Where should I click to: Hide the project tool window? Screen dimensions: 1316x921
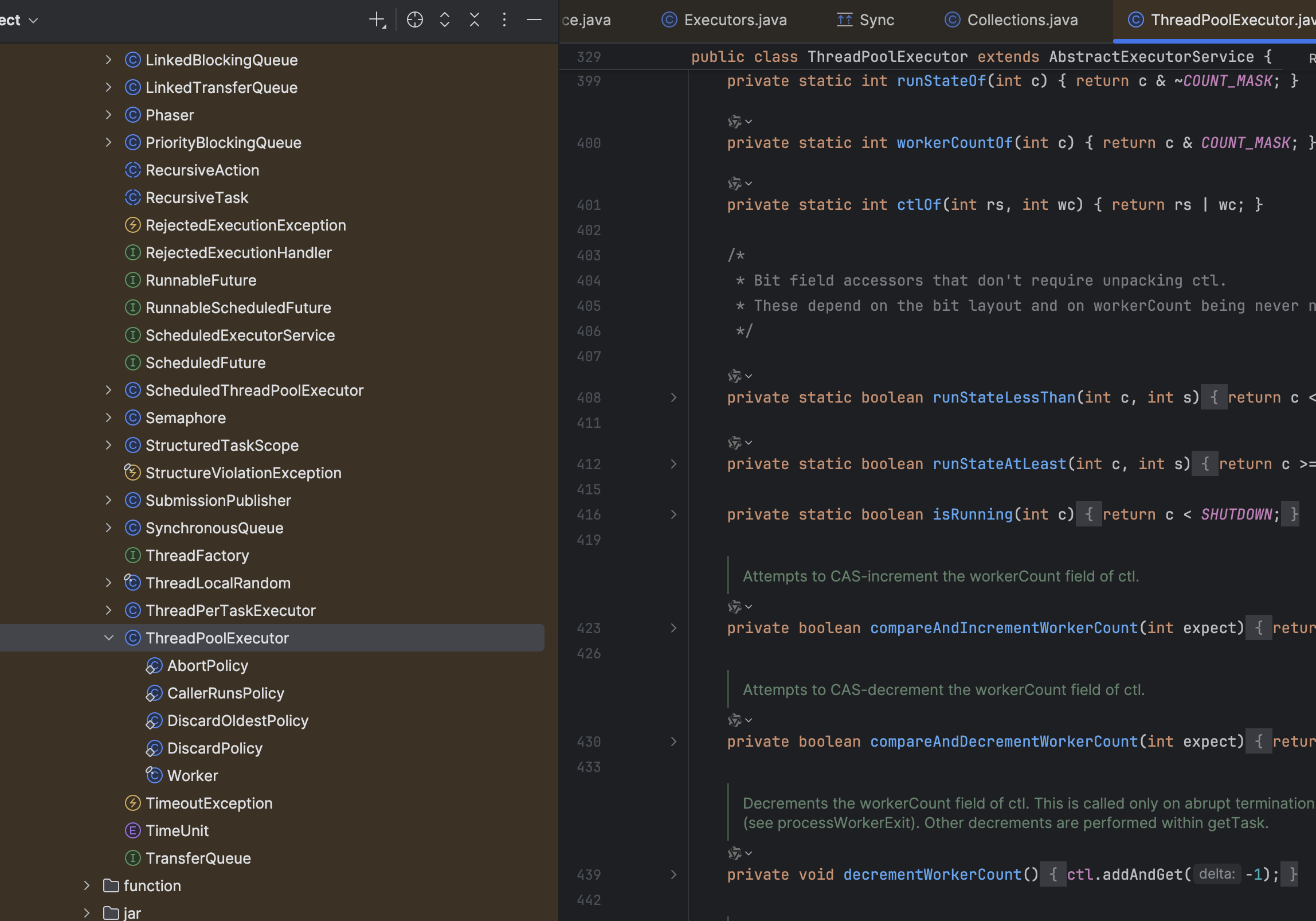pos(534,20)
